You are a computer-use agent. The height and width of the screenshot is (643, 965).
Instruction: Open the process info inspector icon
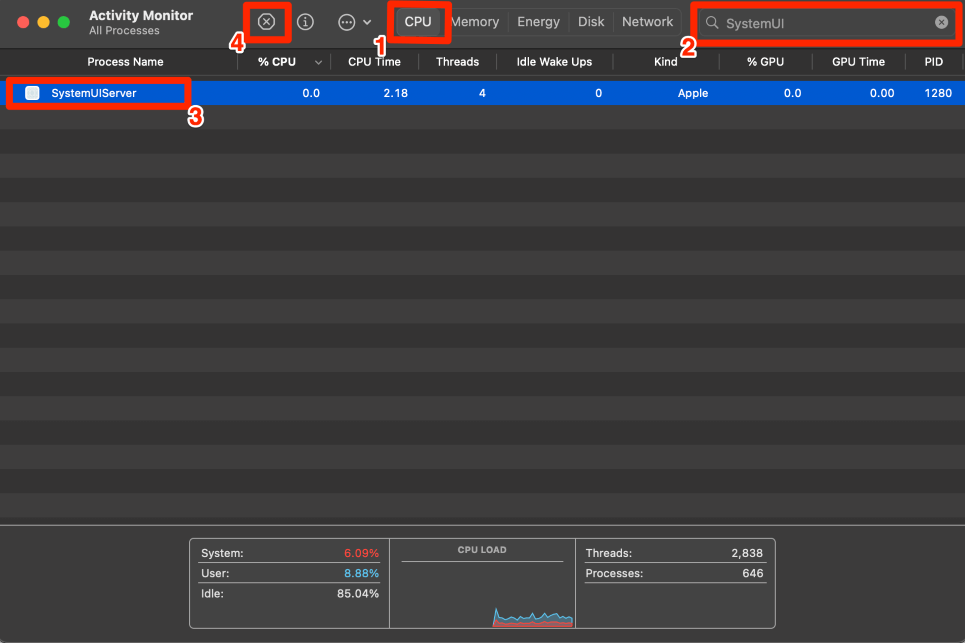point(306,22)
